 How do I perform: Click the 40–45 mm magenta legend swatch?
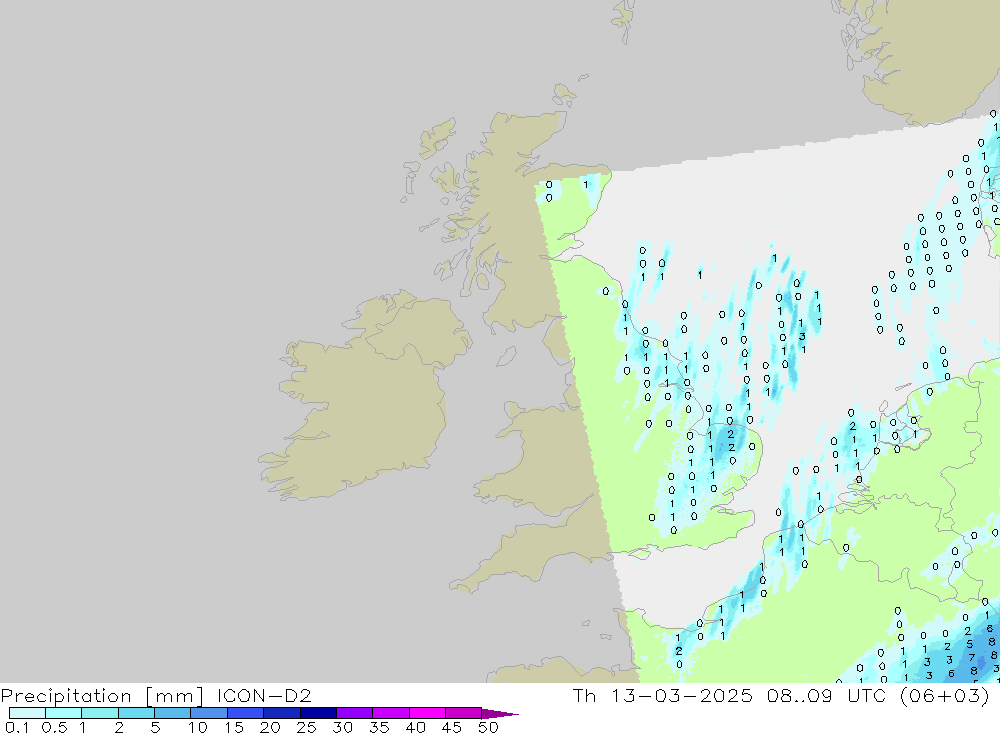pyautogui.click(x=427, y=713)
